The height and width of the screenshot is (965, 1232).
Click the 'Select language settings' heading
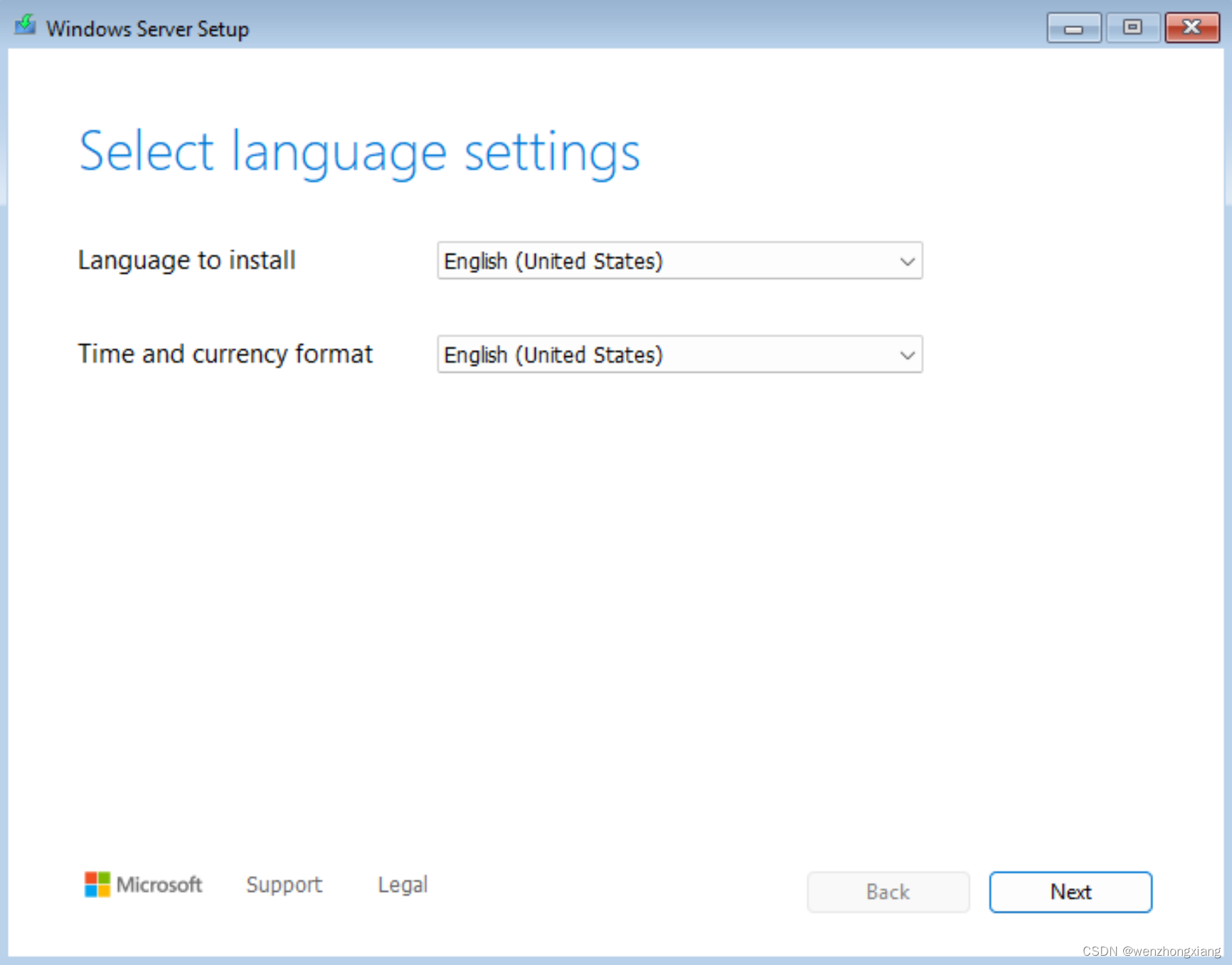pyautogui.click(x=360, y=153)
